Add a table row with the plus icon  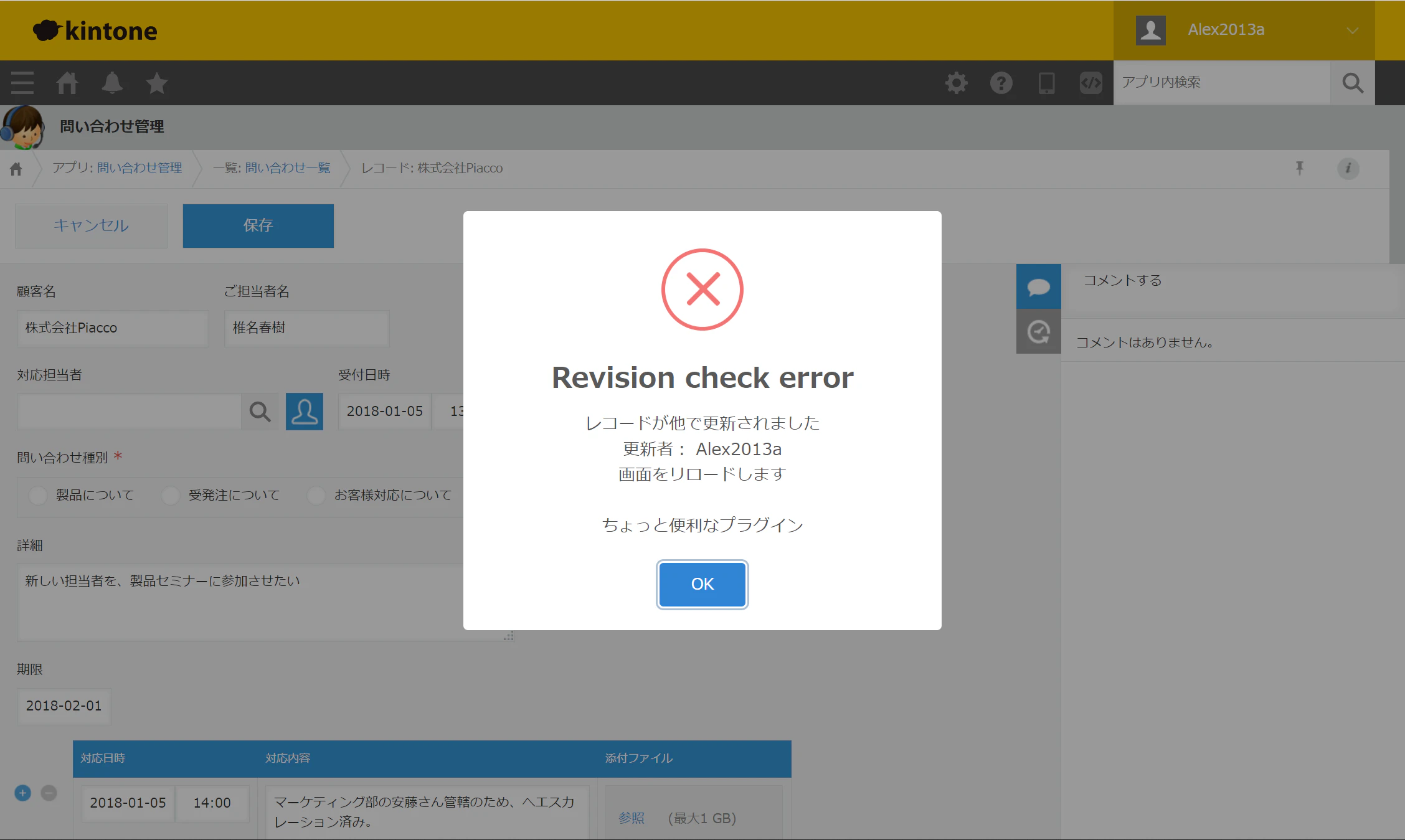pyautogui.click(x=22, y=793)
